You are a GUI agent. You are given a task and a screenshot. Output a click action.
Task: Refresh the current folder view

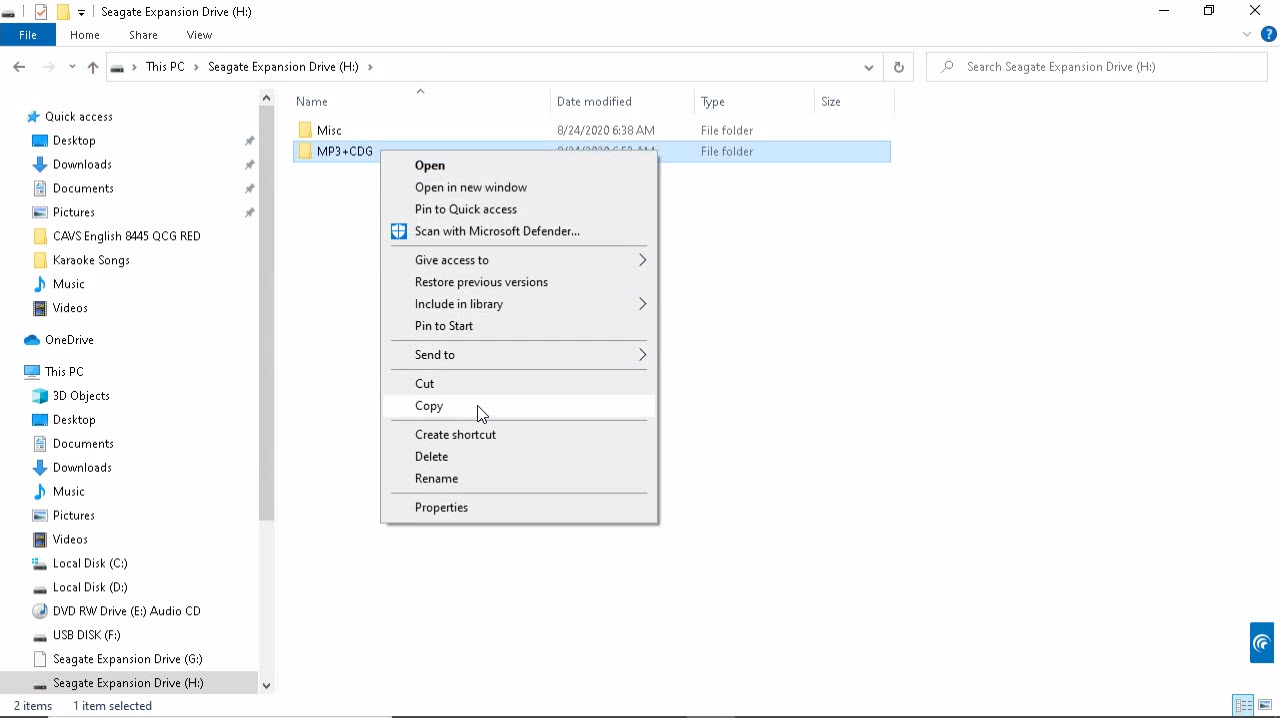point(898,67)
